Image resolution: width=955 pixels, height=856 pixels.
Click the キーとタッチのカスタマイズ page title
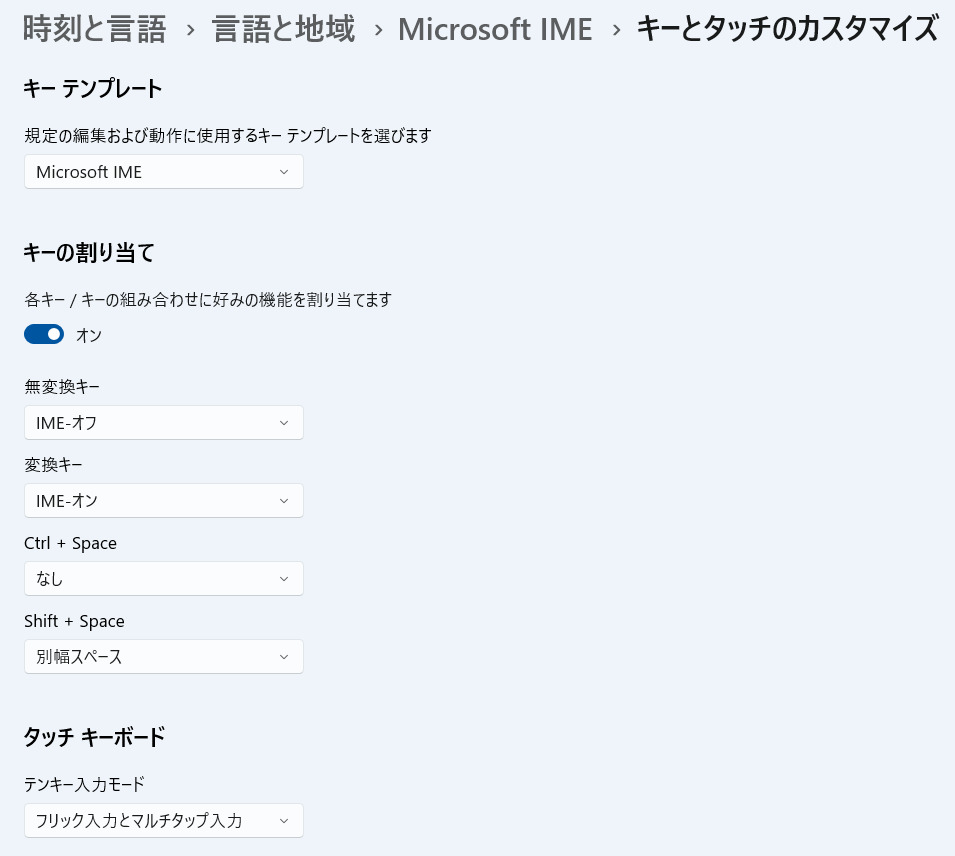pos(787,29)
